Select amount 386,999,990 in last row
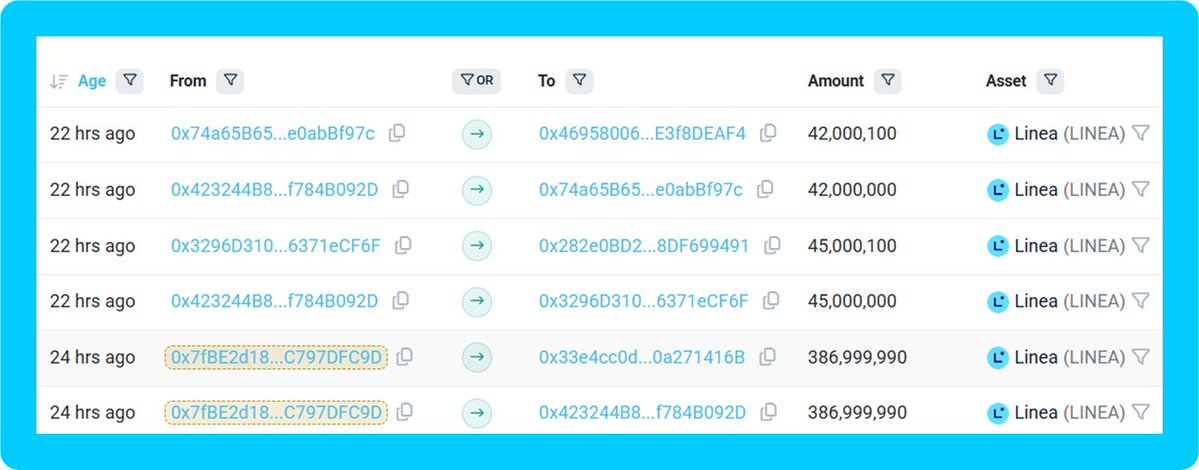Viewport: 1199px width, 470px height. [857, 413]
